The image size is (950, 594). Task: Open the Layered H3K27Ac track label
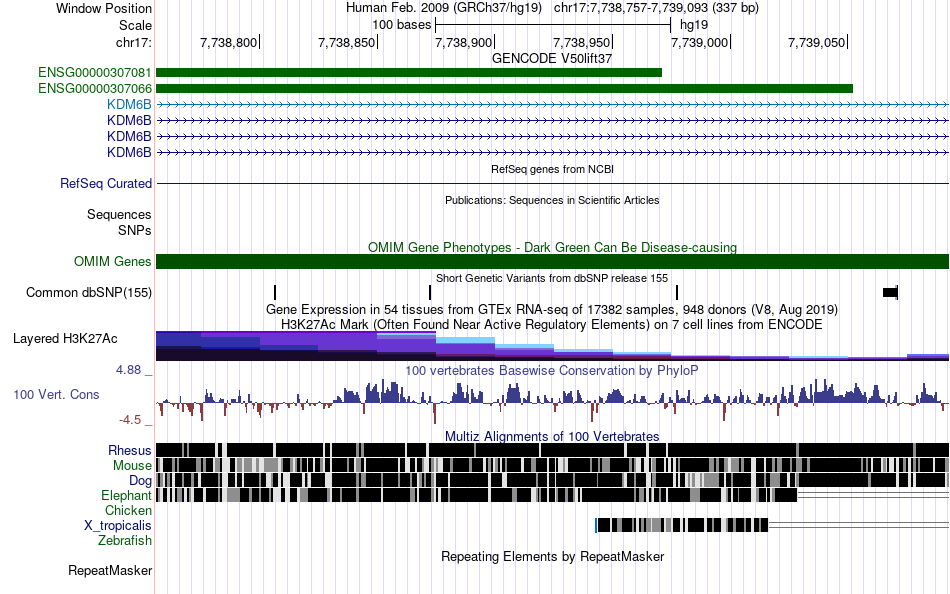[65, 339]
